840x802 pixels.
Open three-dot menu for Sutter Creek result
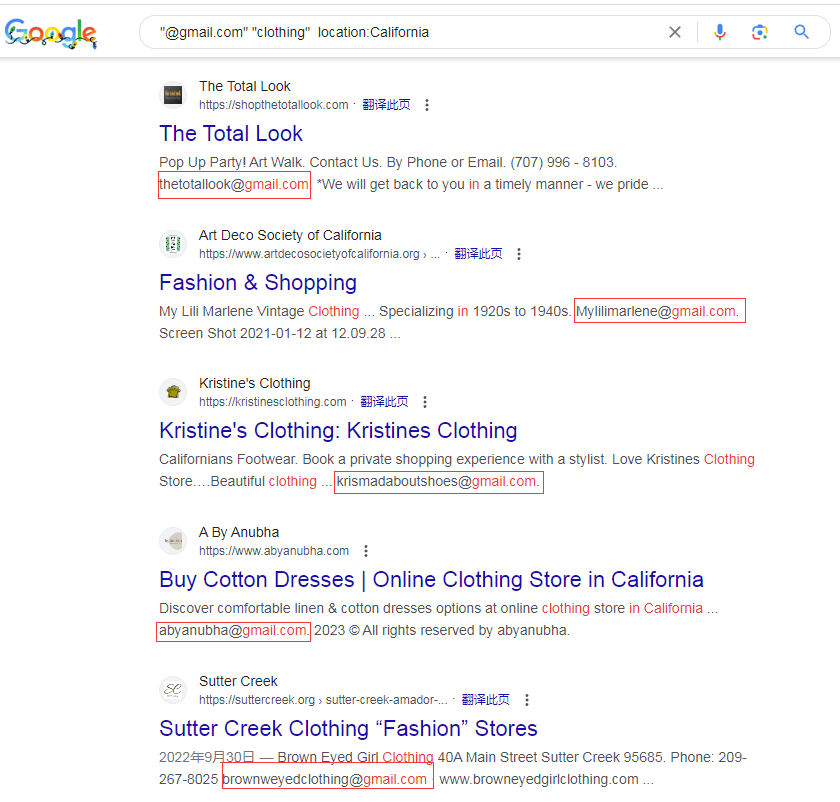(x=527, y=700)
